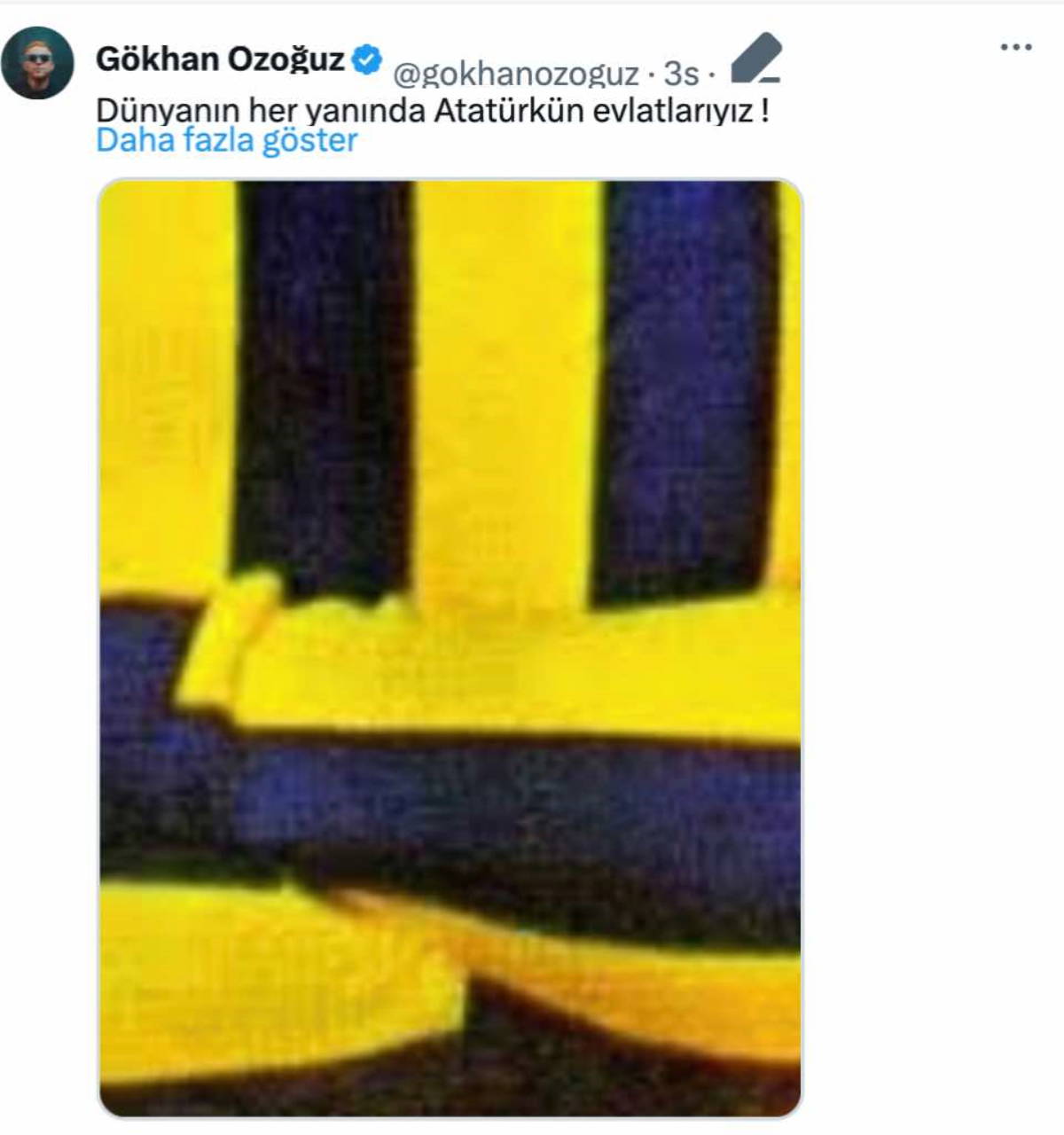Open the yellow and navy striped image
The image size is (1064, 1135).
pos(450,648)
